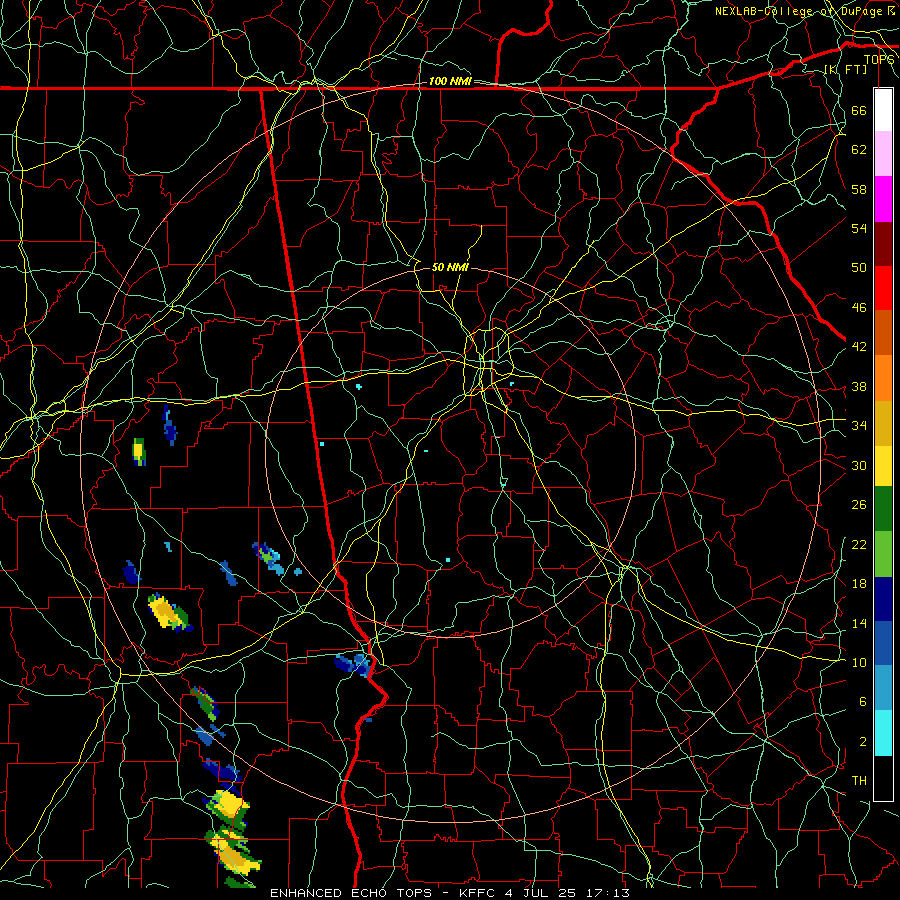This screenshot has height=900, width=900.
Task: Click the 46 value on the legend scale
Action: click(x=859, y=307)
